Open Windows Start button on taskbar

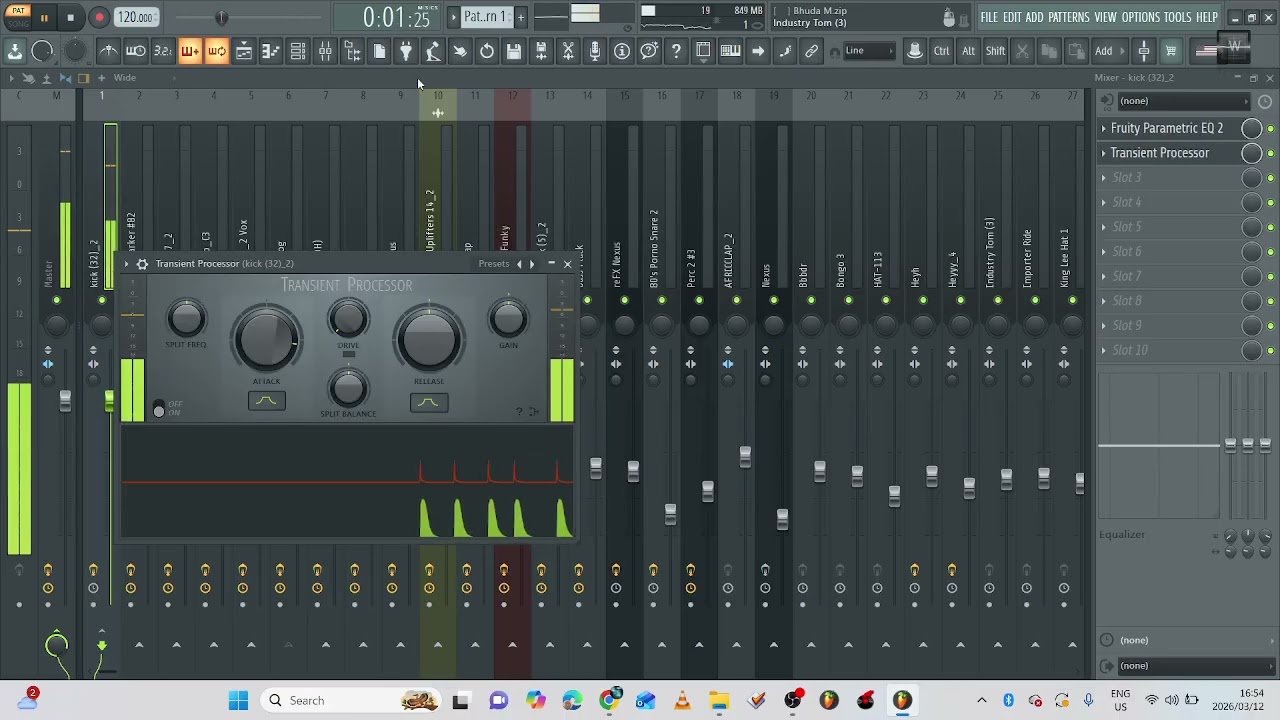click(x=238, y=700)
